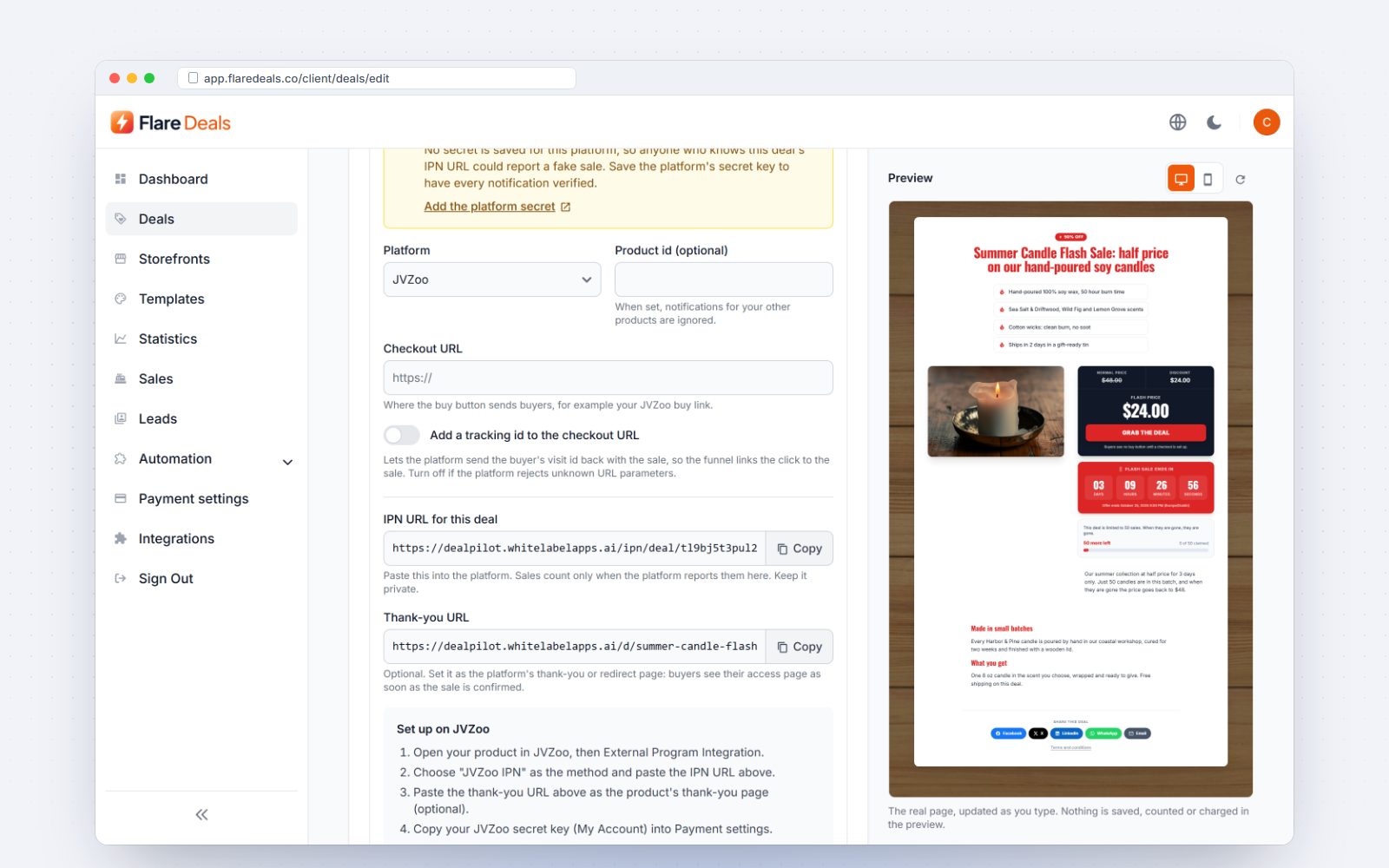Click the Payment settings card icon
1389x868 pixels.
(x=121, y=498)
